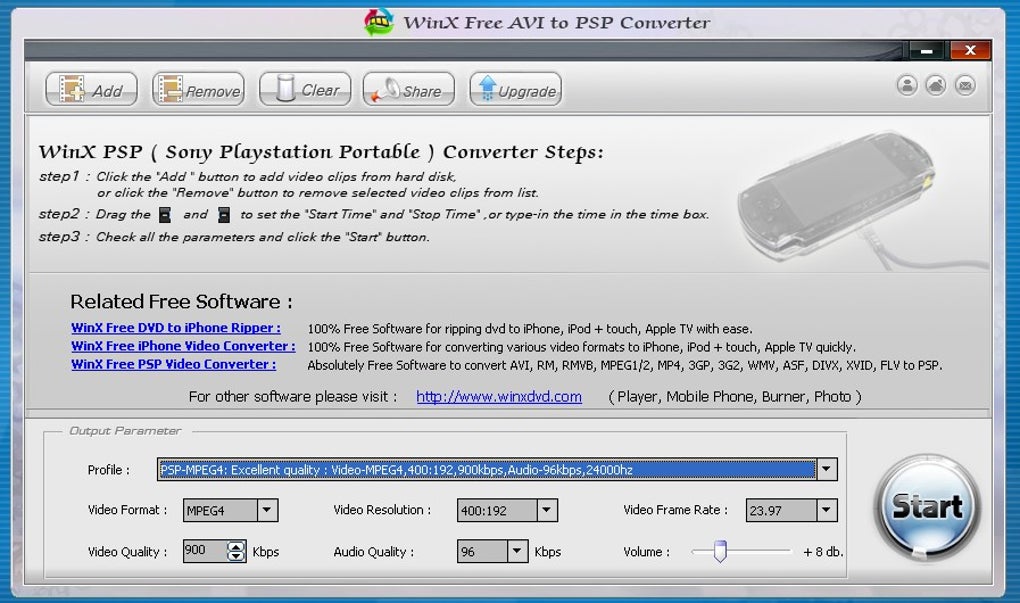Expand the Profile dropdown list
Viewport: 1020px width, 603px height.
click(827, 469)
